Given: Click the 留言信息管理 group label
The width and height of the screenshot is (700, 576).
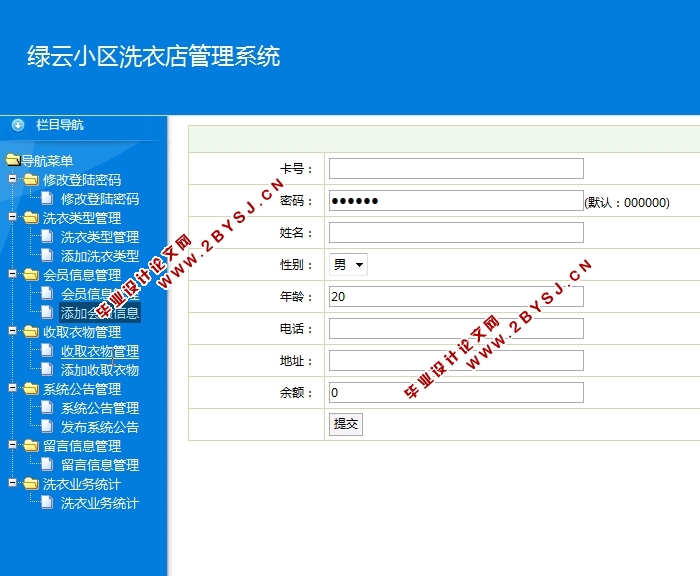Looking at the screenshot, I should (82, 446).
